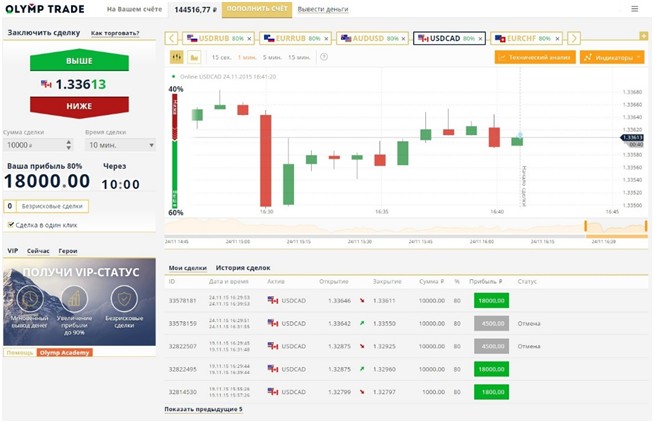Open 'Как торговать?' link
Screen dimensions: 654x423
click(x=115, y=33)
